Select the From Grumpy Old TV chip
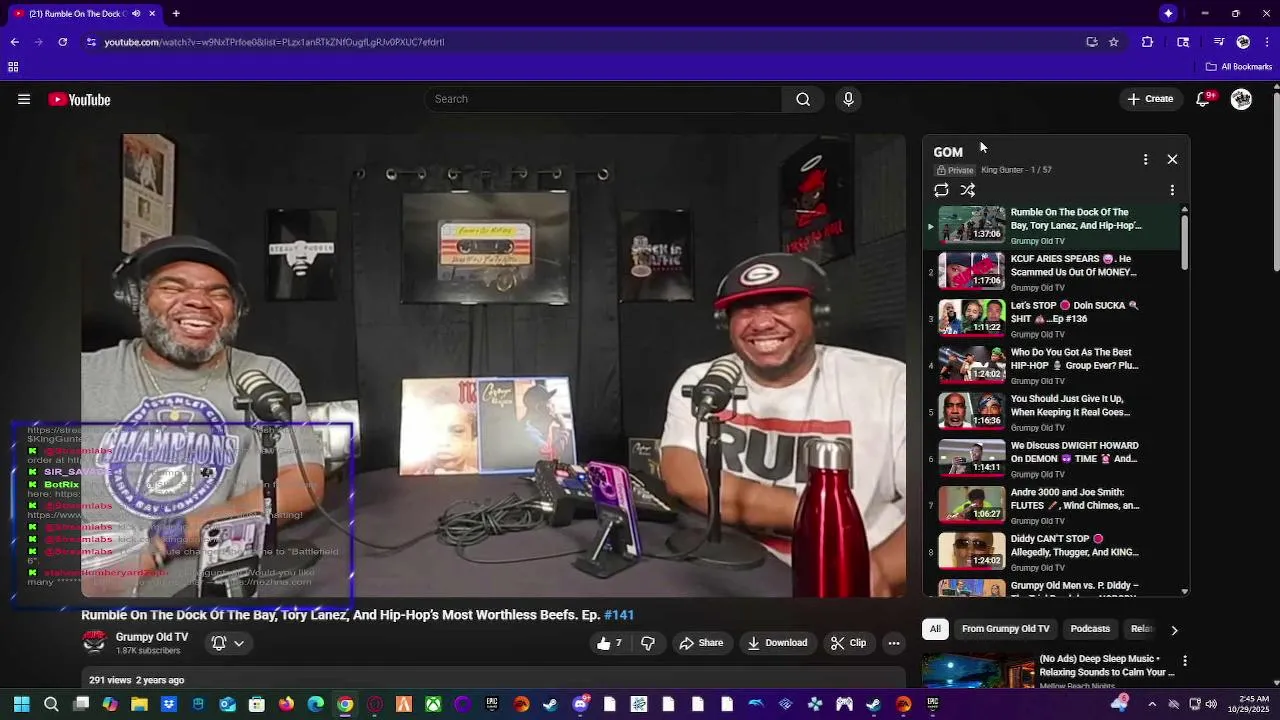The height and width of the screenshot is (720, 1280). (1005, 629)
